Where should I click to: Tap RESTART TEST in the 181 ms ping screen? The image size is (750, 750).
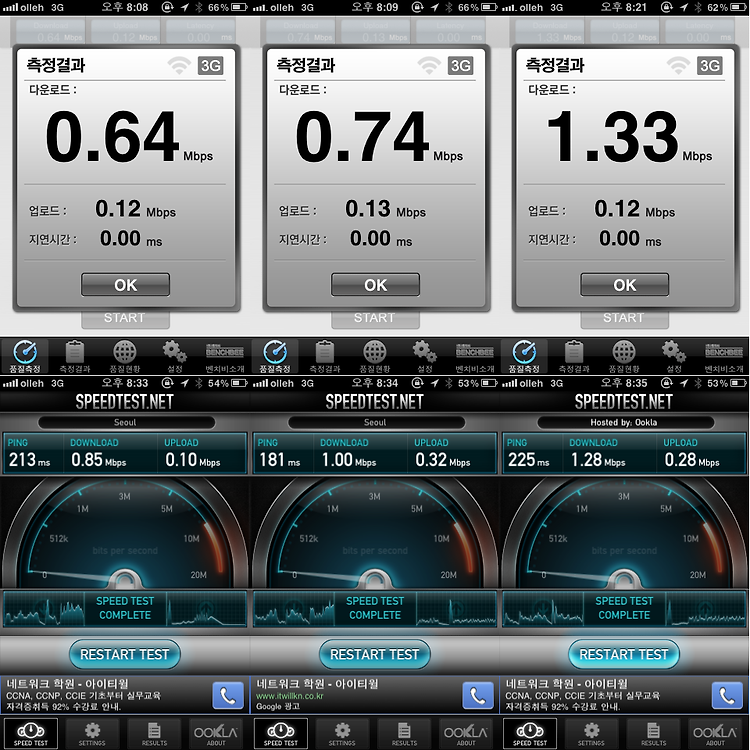(375, 654)
